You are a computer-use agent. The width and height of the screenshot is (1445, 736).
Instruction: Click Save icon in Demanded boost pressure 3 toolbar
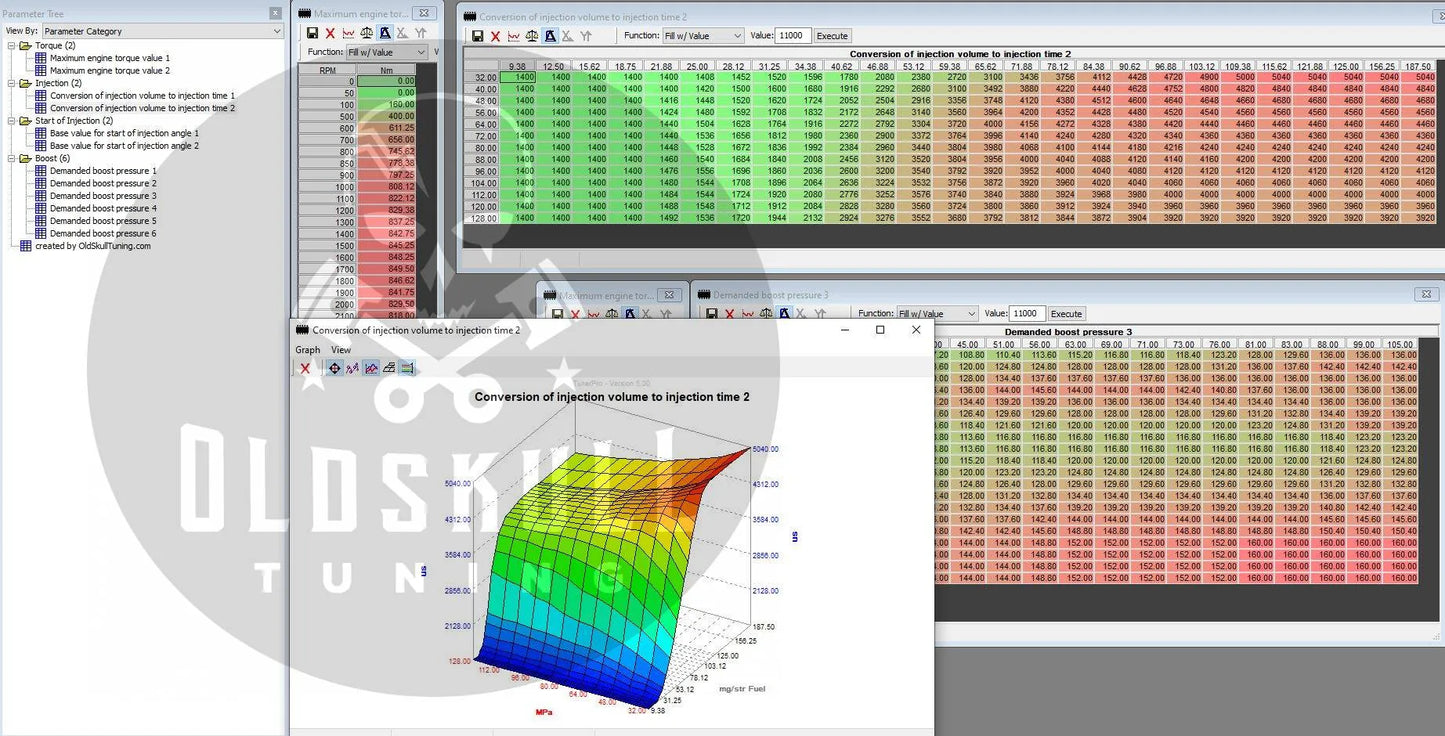pos(711,314)
